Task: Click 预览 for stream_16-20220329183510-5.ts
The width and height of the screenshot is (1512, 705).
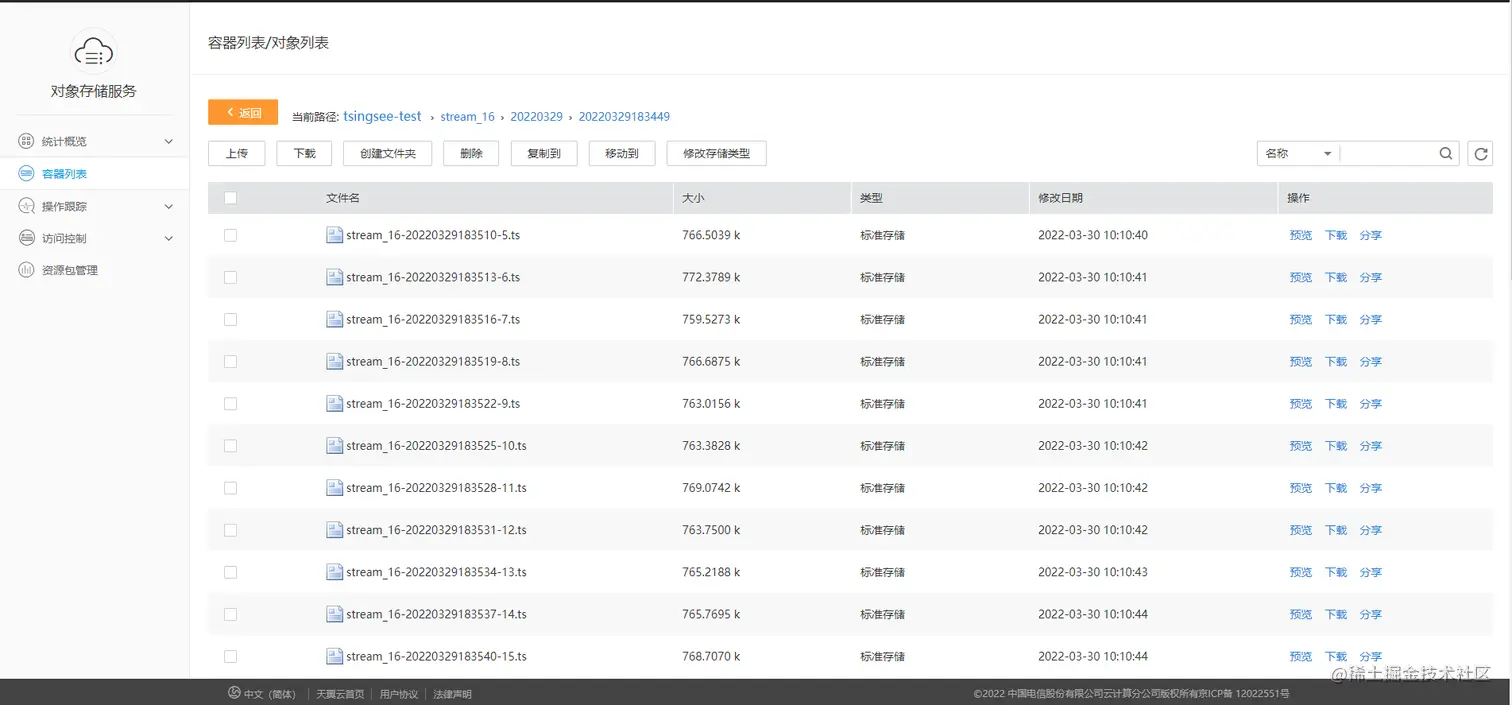Action: [1300, 235]
